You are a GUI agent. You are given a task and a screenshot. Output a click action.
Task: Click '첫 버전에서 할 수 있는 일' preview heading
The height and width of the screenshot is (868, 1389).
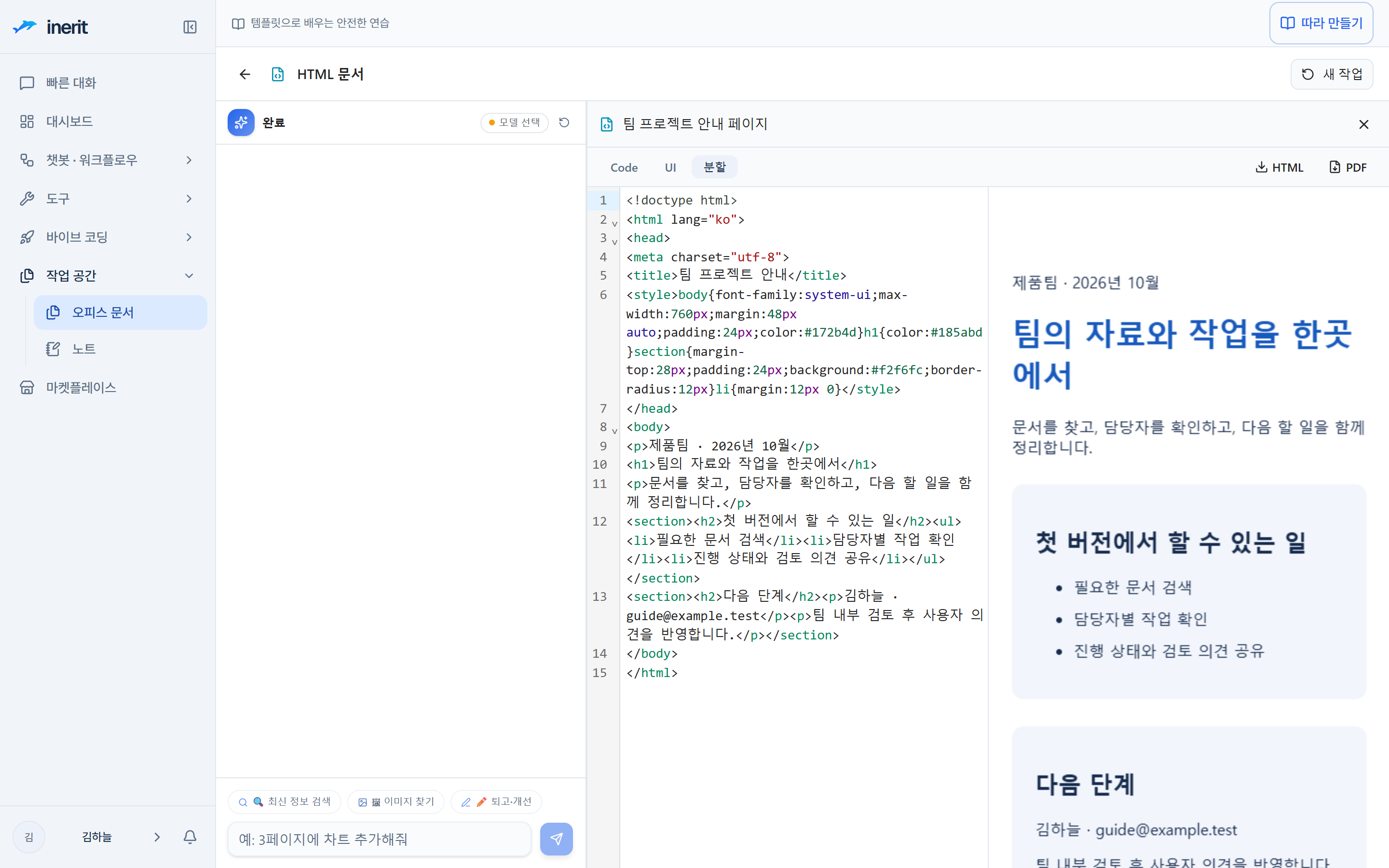(x=1171, y=542)
